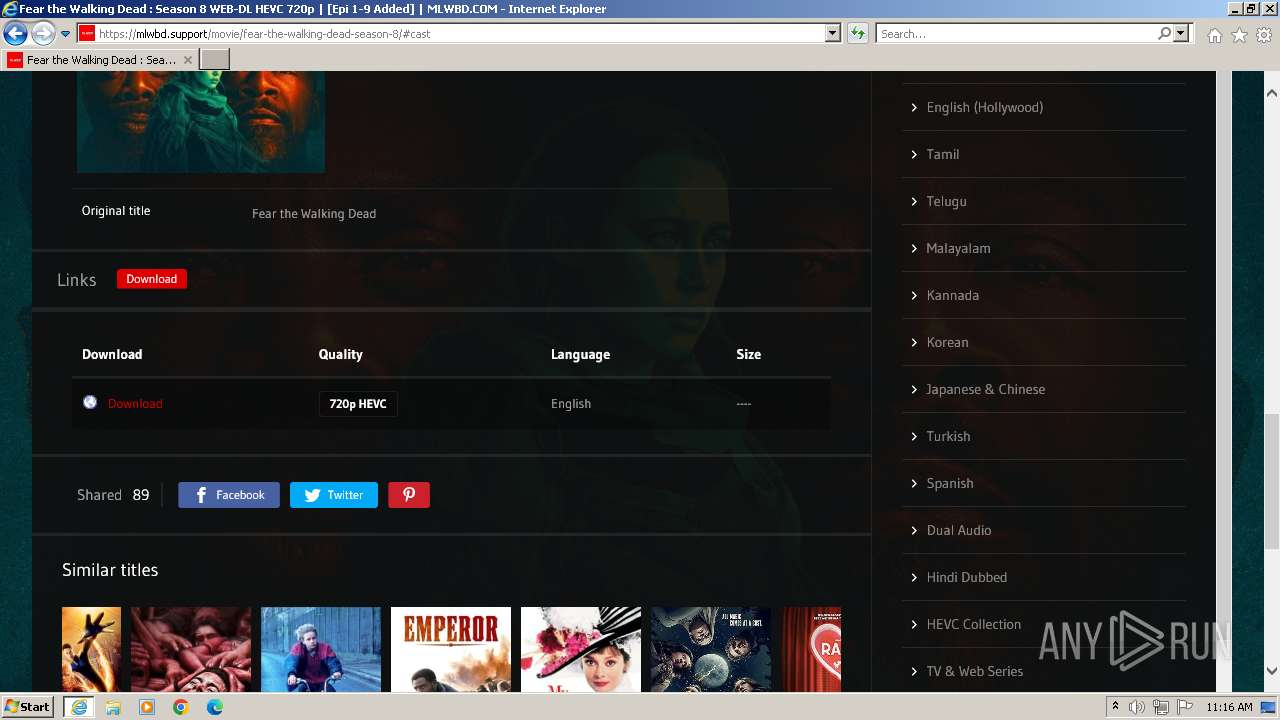
Task: Click the inner page scrollbar down arrow
Action: coord(1272,671)
